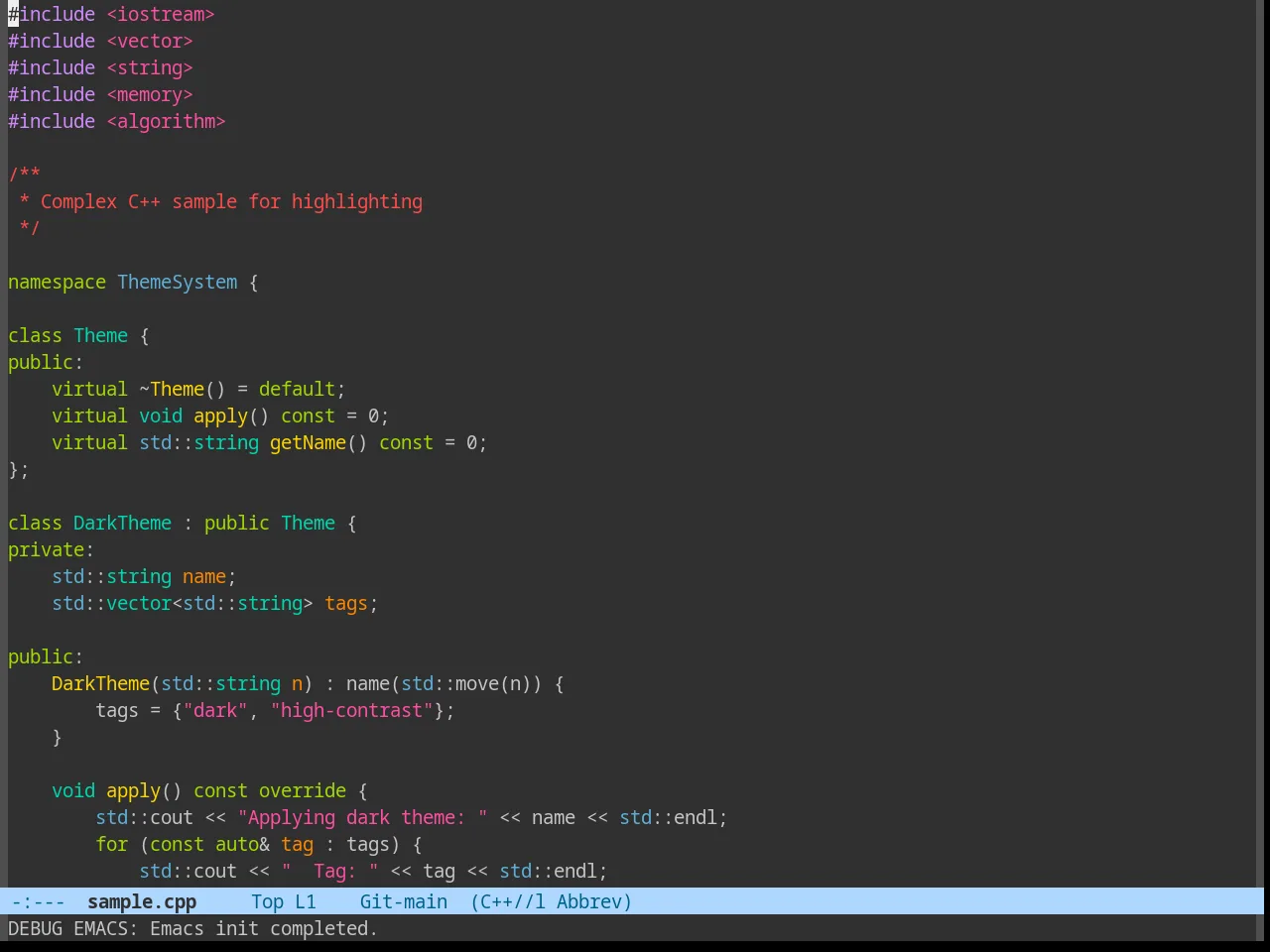Place cursor on '<string>' include

click(x=150, y=67)
